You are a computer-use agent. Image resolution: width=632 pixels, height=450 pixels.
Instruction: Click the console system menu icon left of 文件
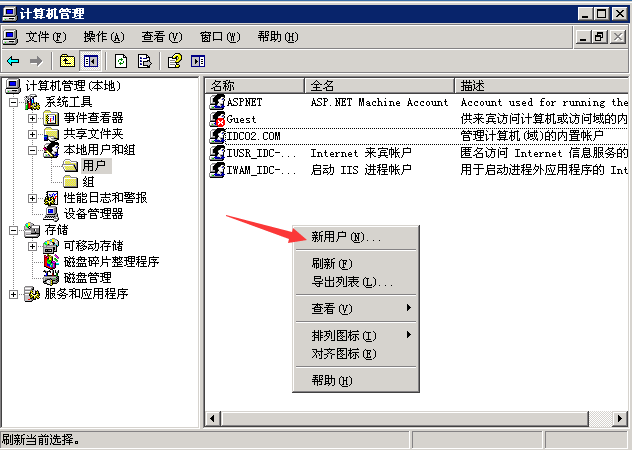(10, 37)
